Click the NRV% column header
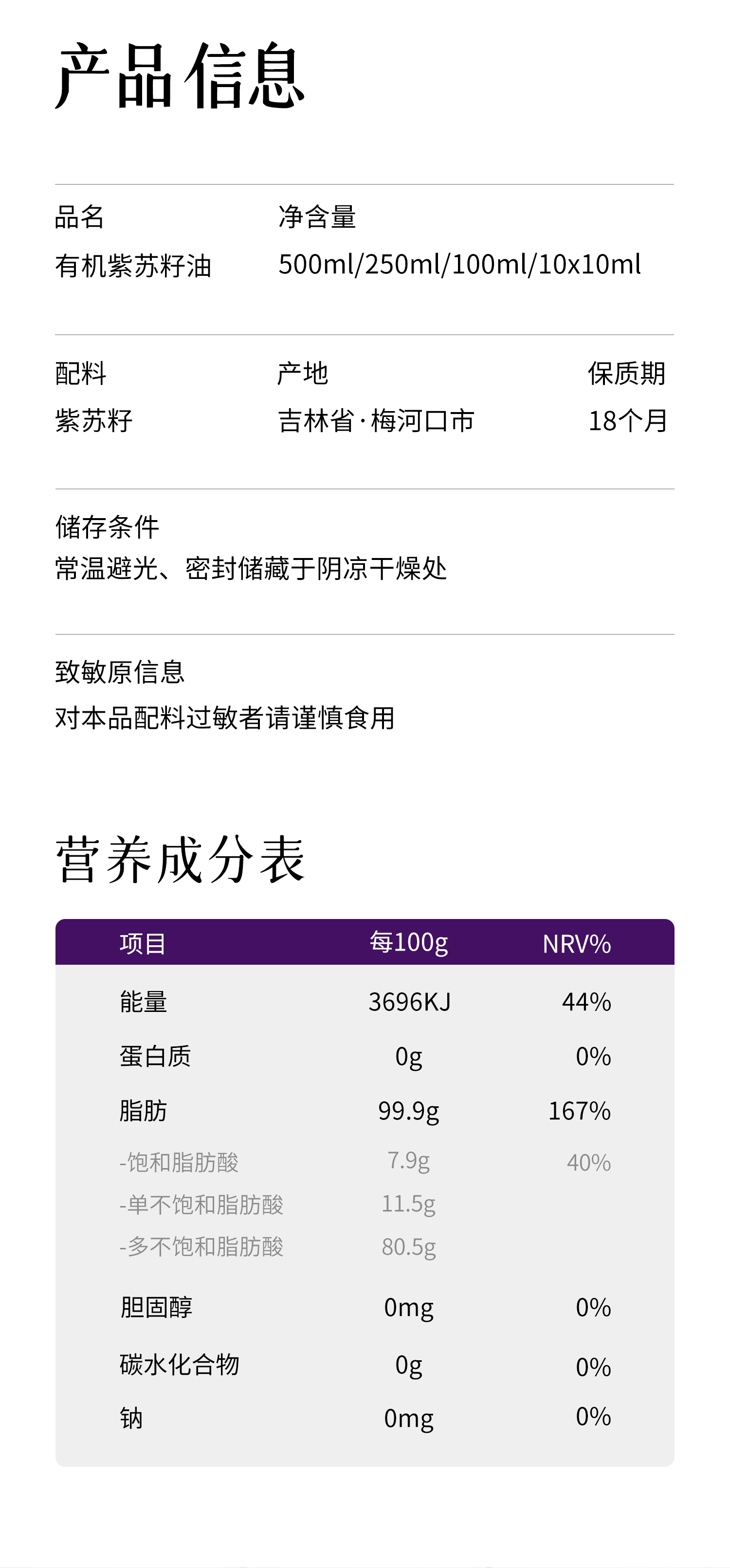 click(x=576, y=943)
